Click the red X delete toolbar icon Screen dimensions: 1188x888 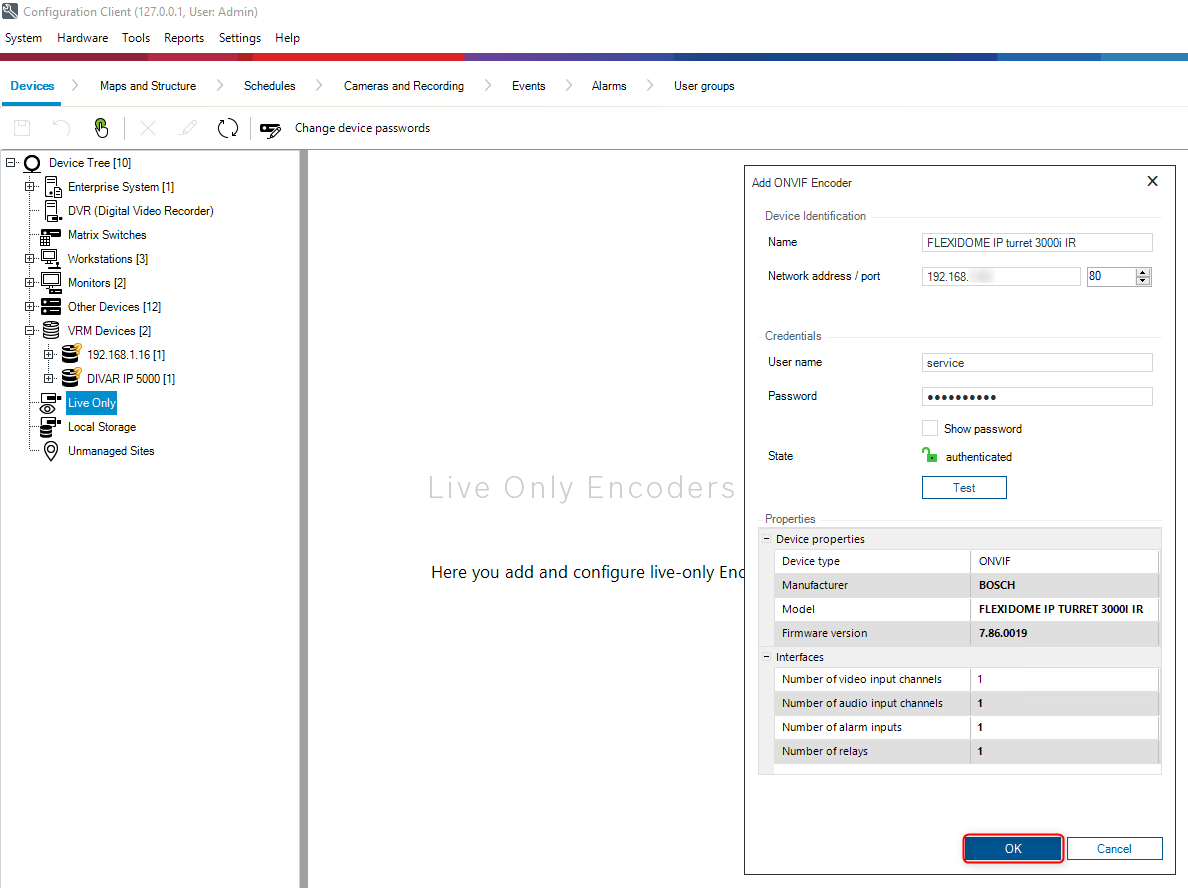coord(148,128)
